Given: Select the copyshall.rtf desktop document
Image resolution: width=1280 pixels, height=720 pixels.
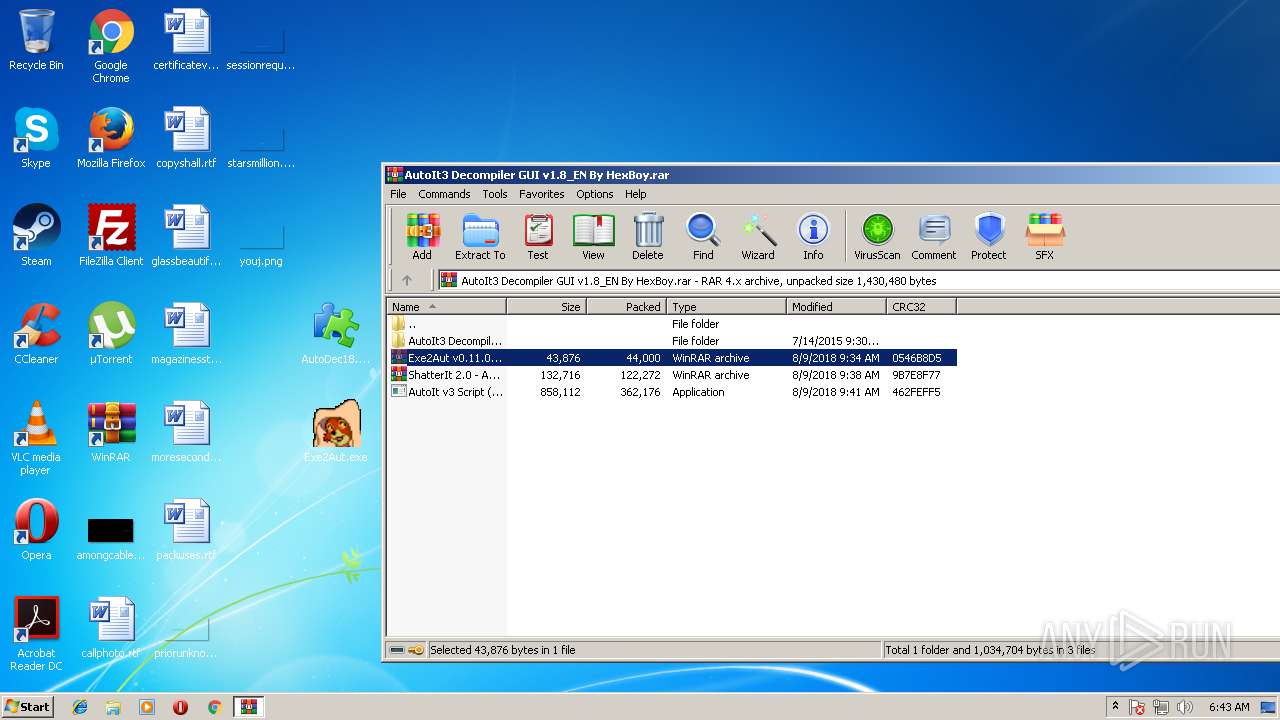Looking at the screenshot, I should (x=186, y=138).
